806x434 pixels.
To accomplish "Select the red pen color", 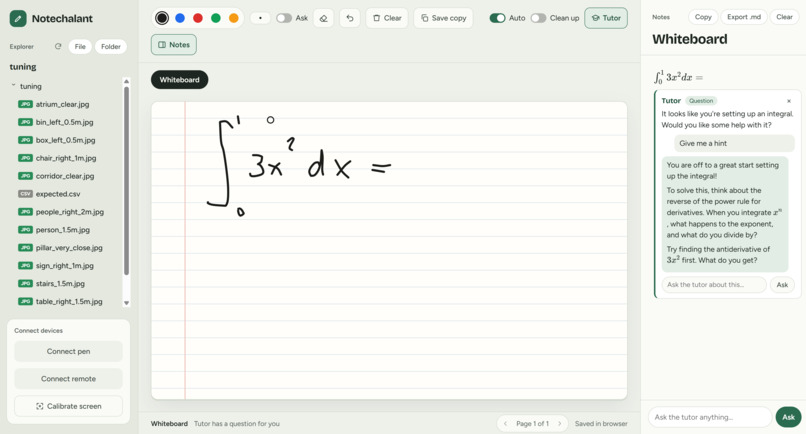I will pyautogui.click(x=198, y=18).
